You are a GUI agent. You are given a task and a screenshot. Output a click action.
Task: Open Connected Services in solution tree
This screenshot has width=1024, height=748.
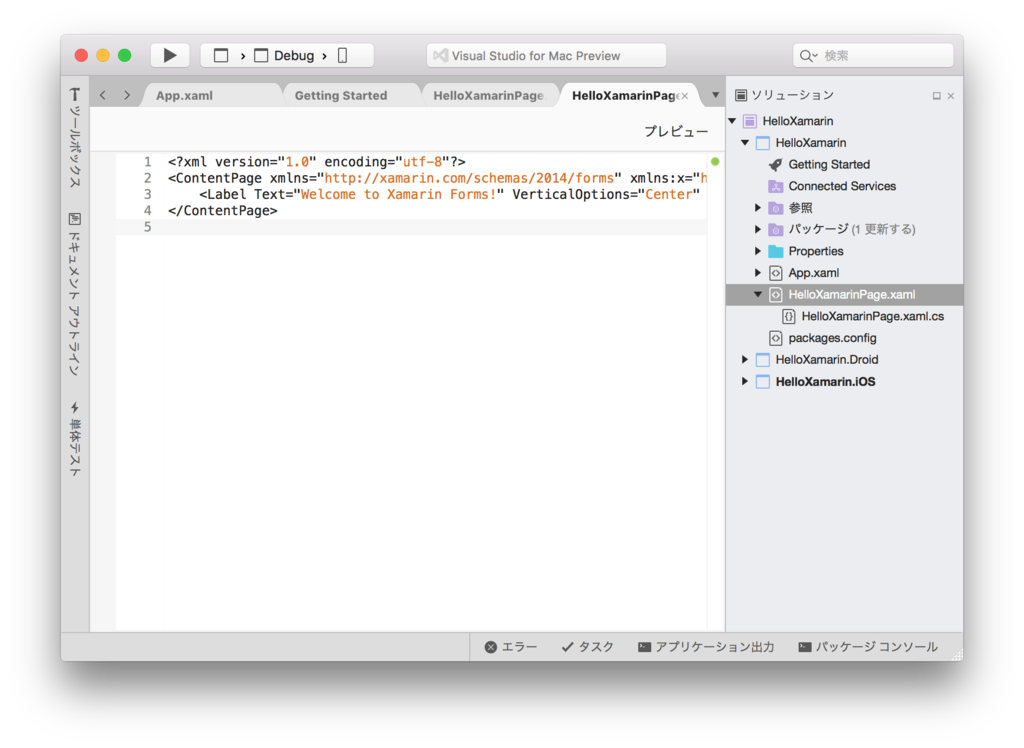(842, 186)
